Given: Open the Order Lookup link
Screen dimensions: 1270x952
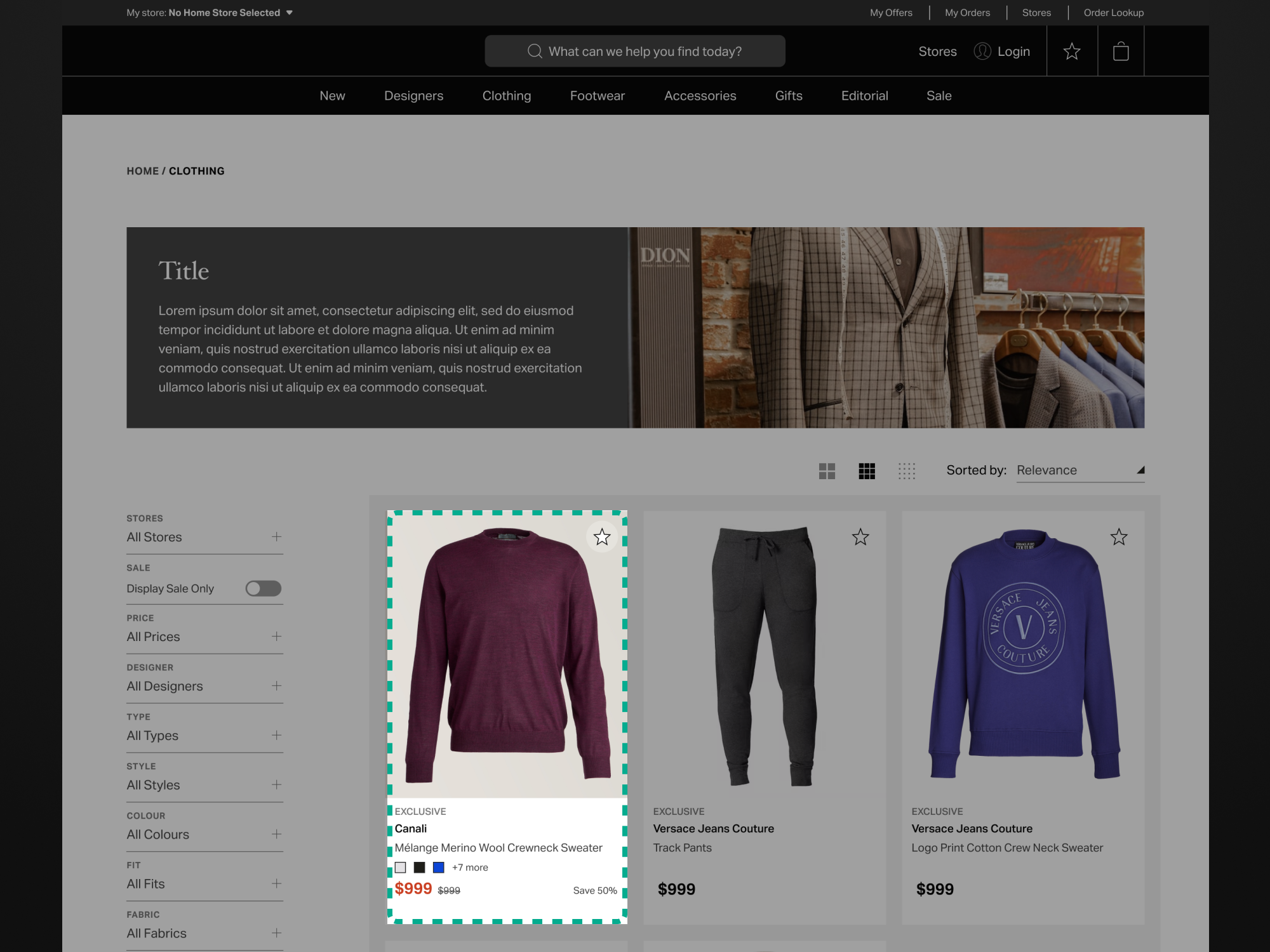Looking at the screenshot, I should tap(1113, 13).
